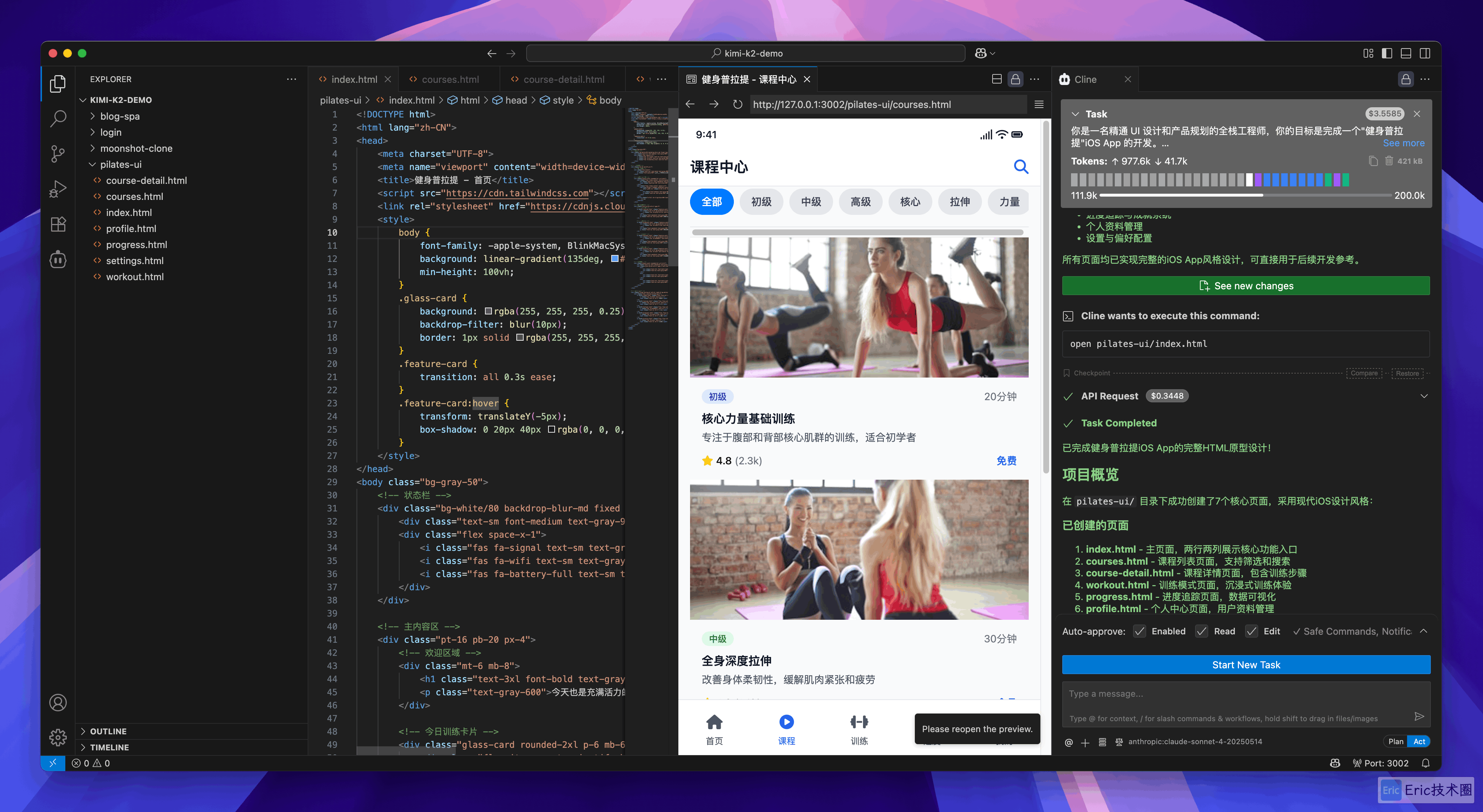Expand the TIMELINE section

(x=109, y=747)
